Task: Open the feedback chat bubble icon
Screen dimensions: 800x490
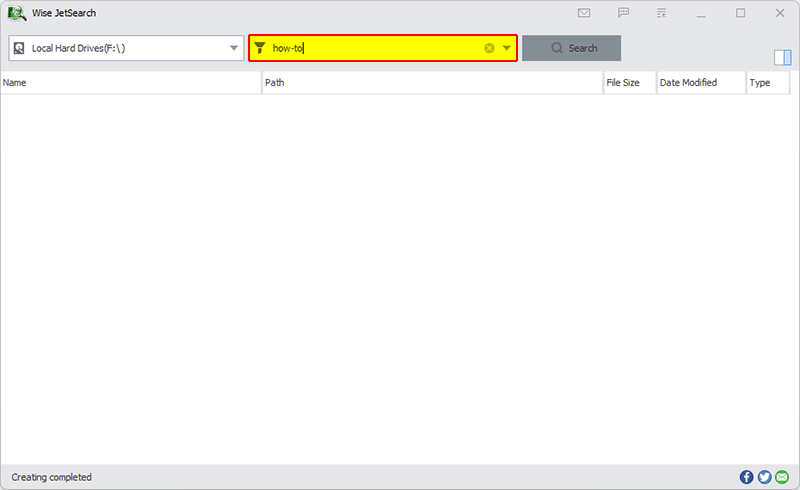Action: coord(623,13)
